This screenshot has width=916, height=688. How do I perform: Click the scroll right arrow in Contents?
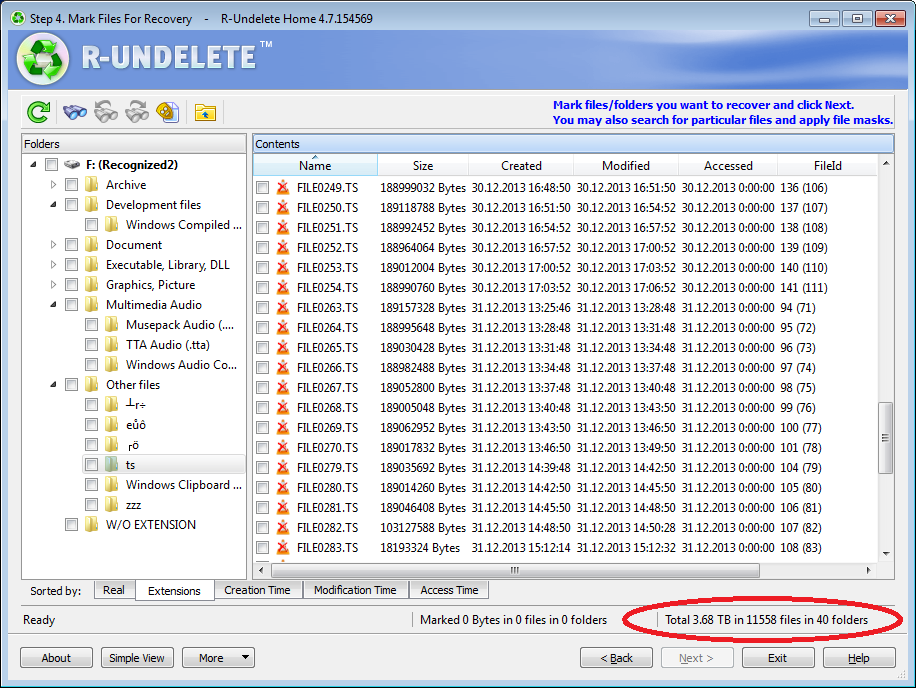click(x=869, y=570)
